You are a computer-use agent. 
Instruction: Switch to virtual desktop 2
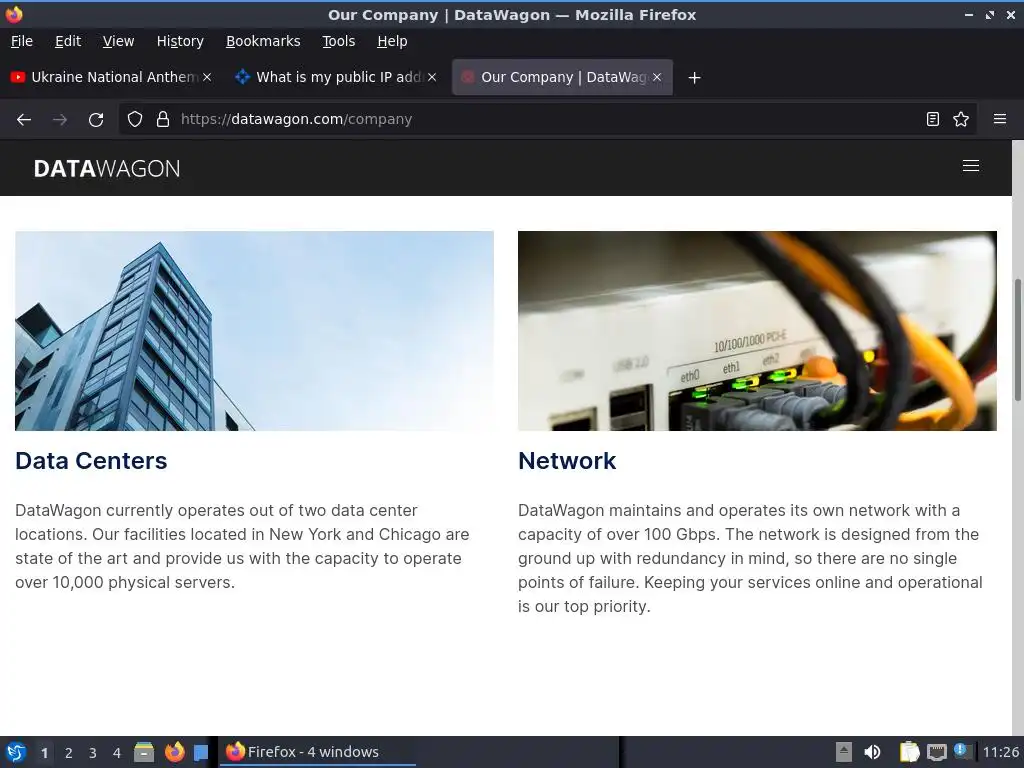(69, 753)
